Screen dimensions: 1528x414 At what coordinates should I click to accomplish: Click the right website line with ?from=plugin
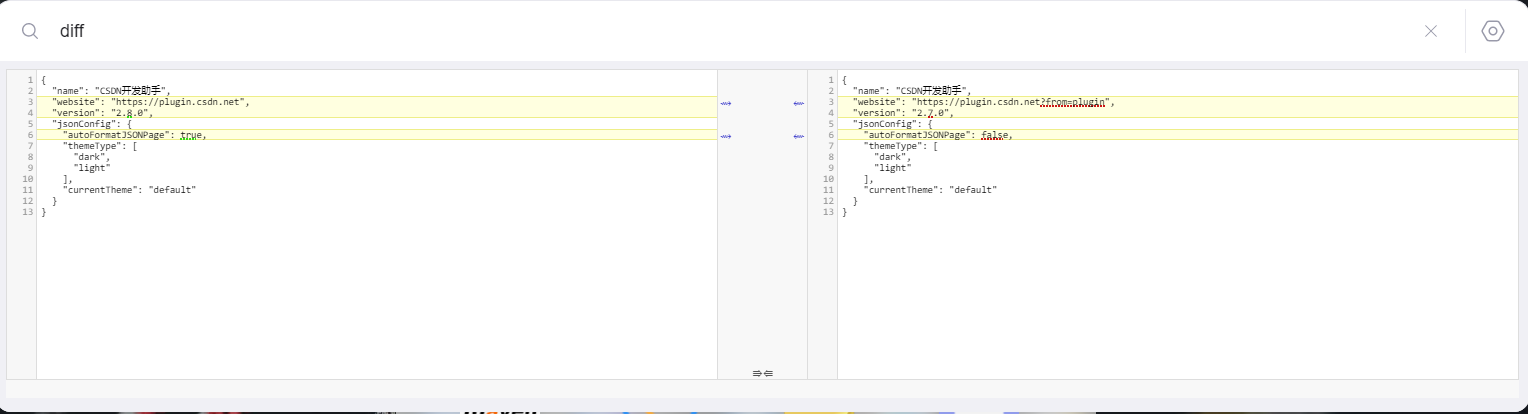click(x=983, y=102)
